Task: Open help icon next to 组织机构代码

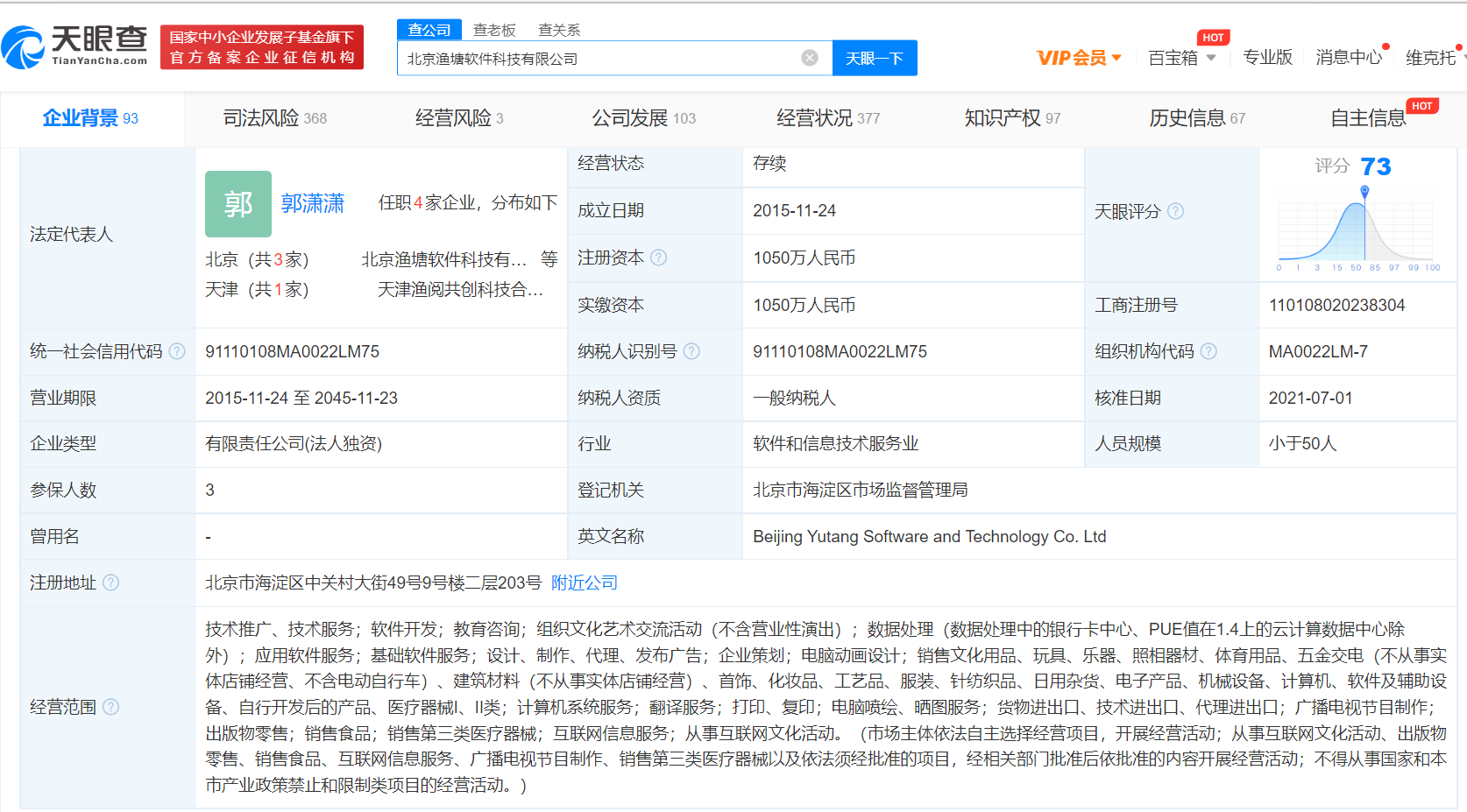Action: (x=1208, y=351)
